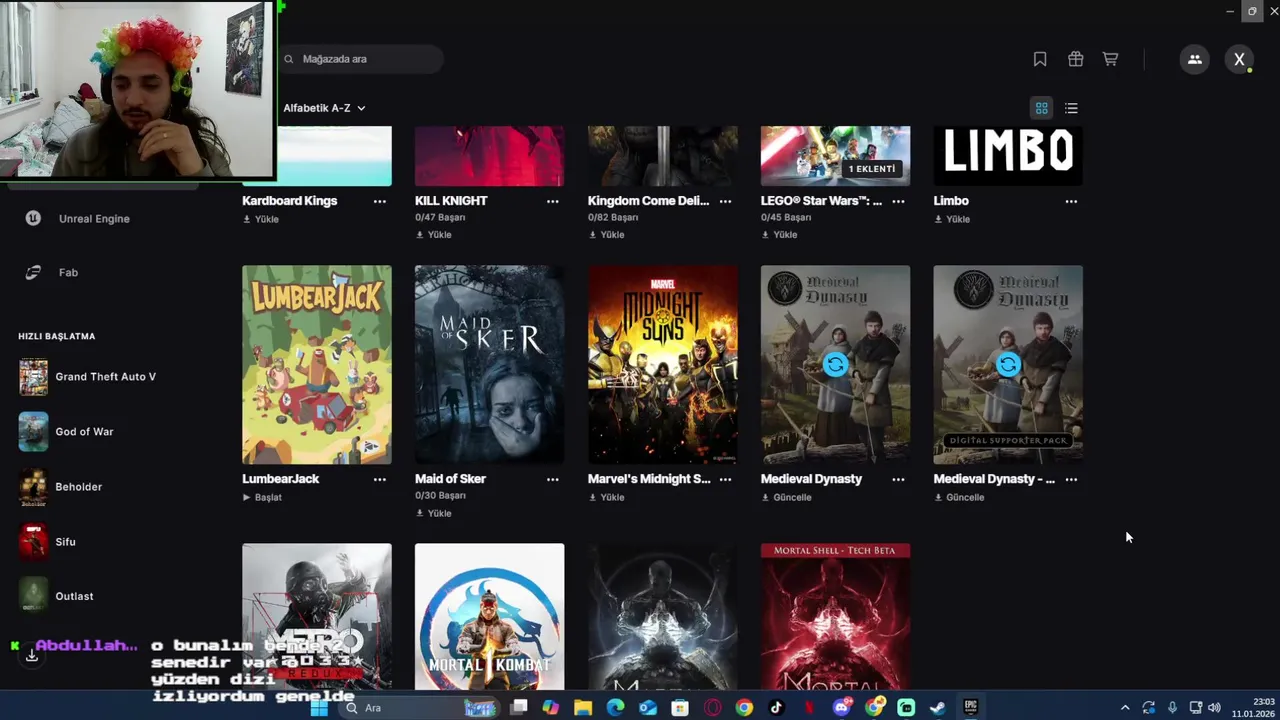Expand the Alfabetik A-Z sort dropdown
The image size is (1280, 720).
pos(324,108)
